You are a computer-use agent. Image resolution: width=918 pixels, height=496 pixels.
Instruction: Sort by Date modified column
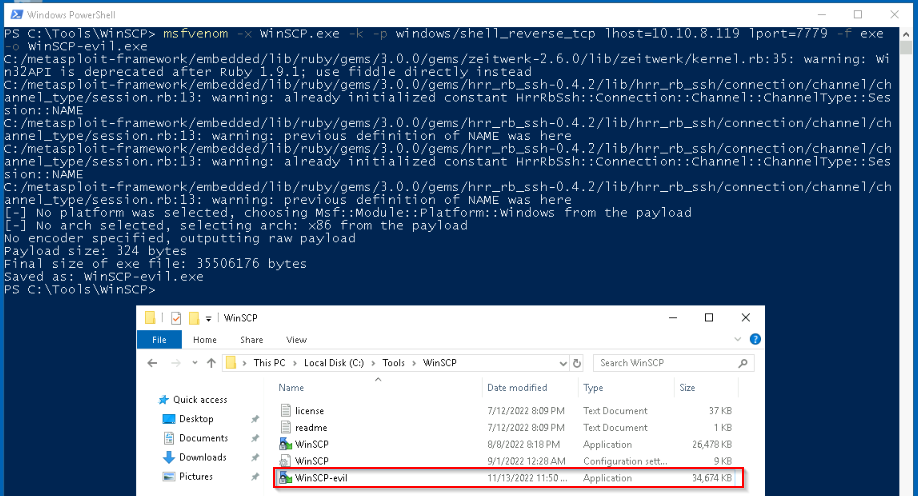(517, 388)
